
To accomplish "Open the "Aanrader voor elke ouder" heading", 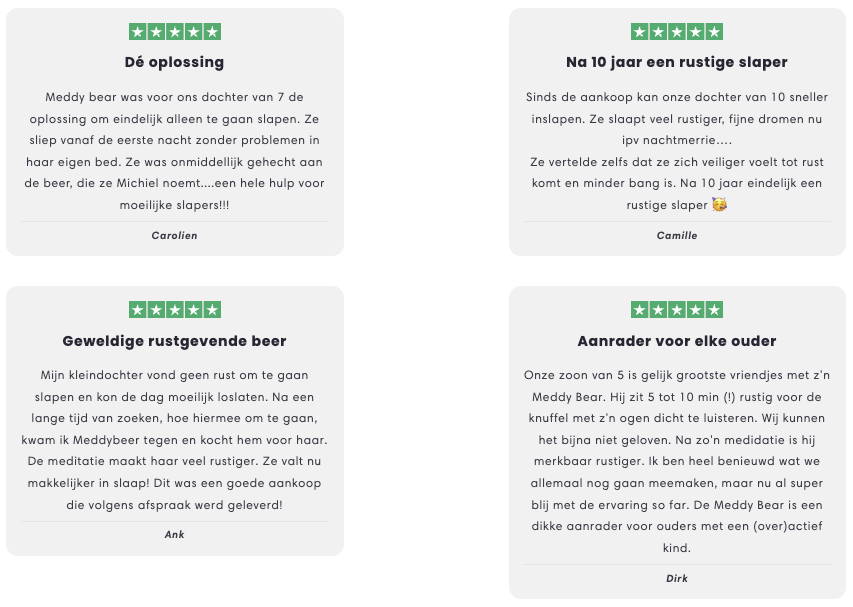I will pos(677,341).
